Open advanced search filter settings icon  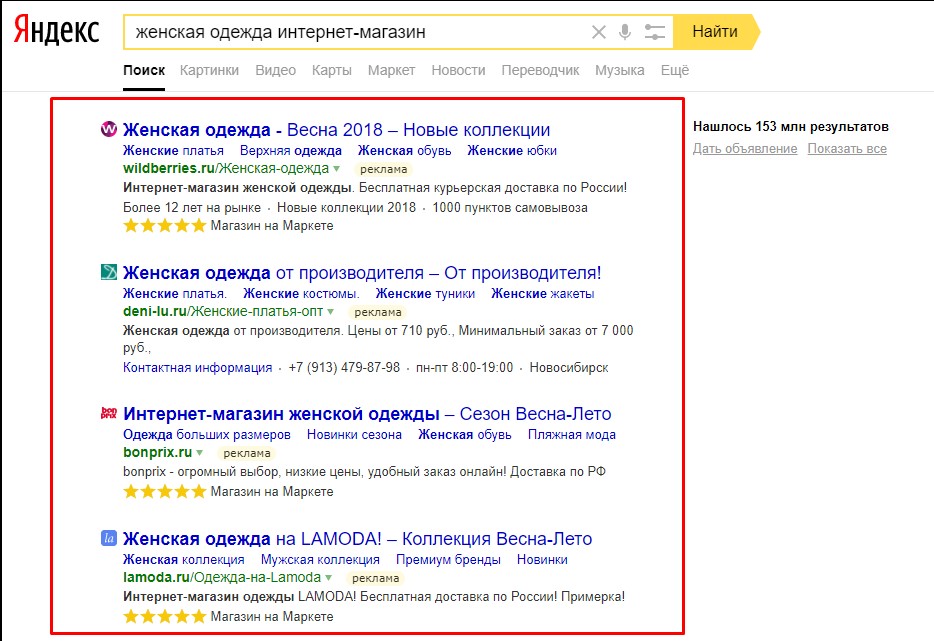tap(655, 32)
